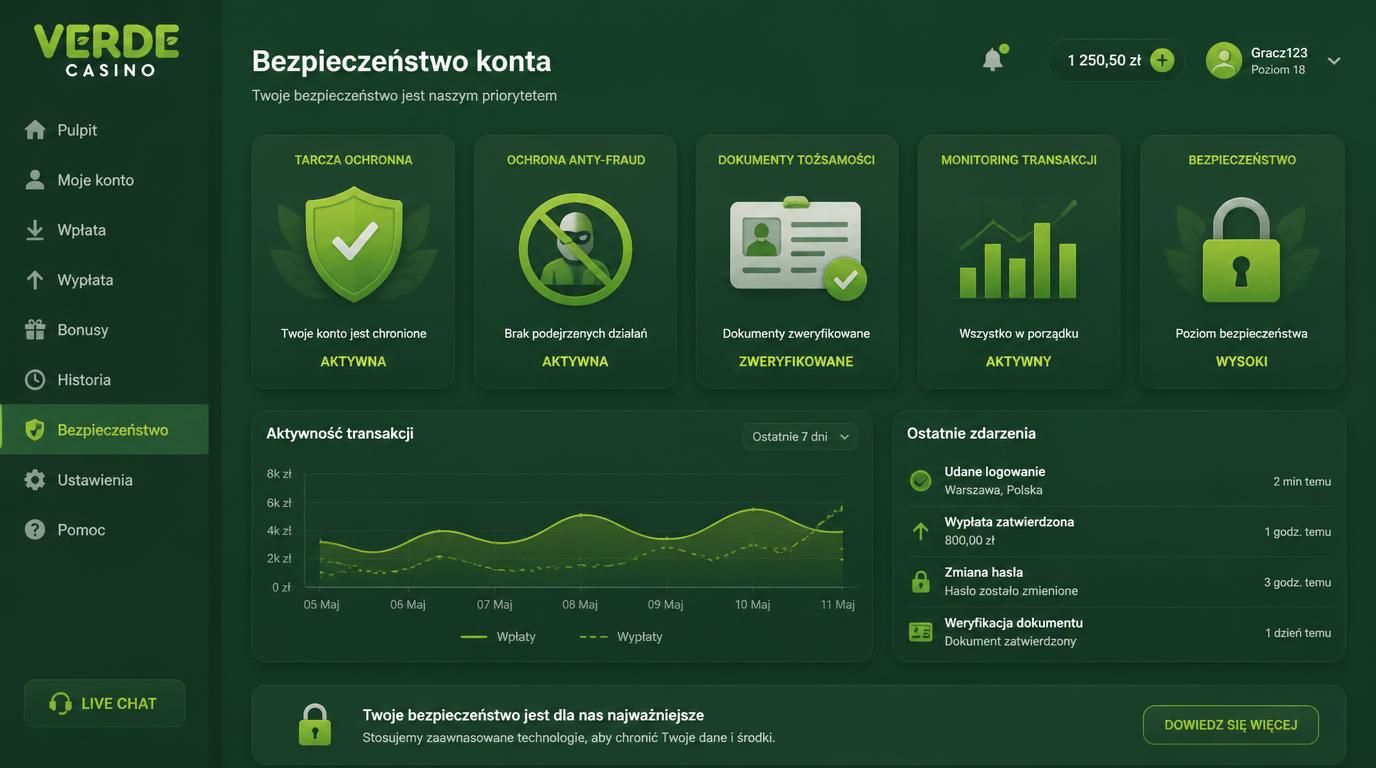Open the Ustawienia gear icon
Screen dimensions: 1376x768
(35, 480)
